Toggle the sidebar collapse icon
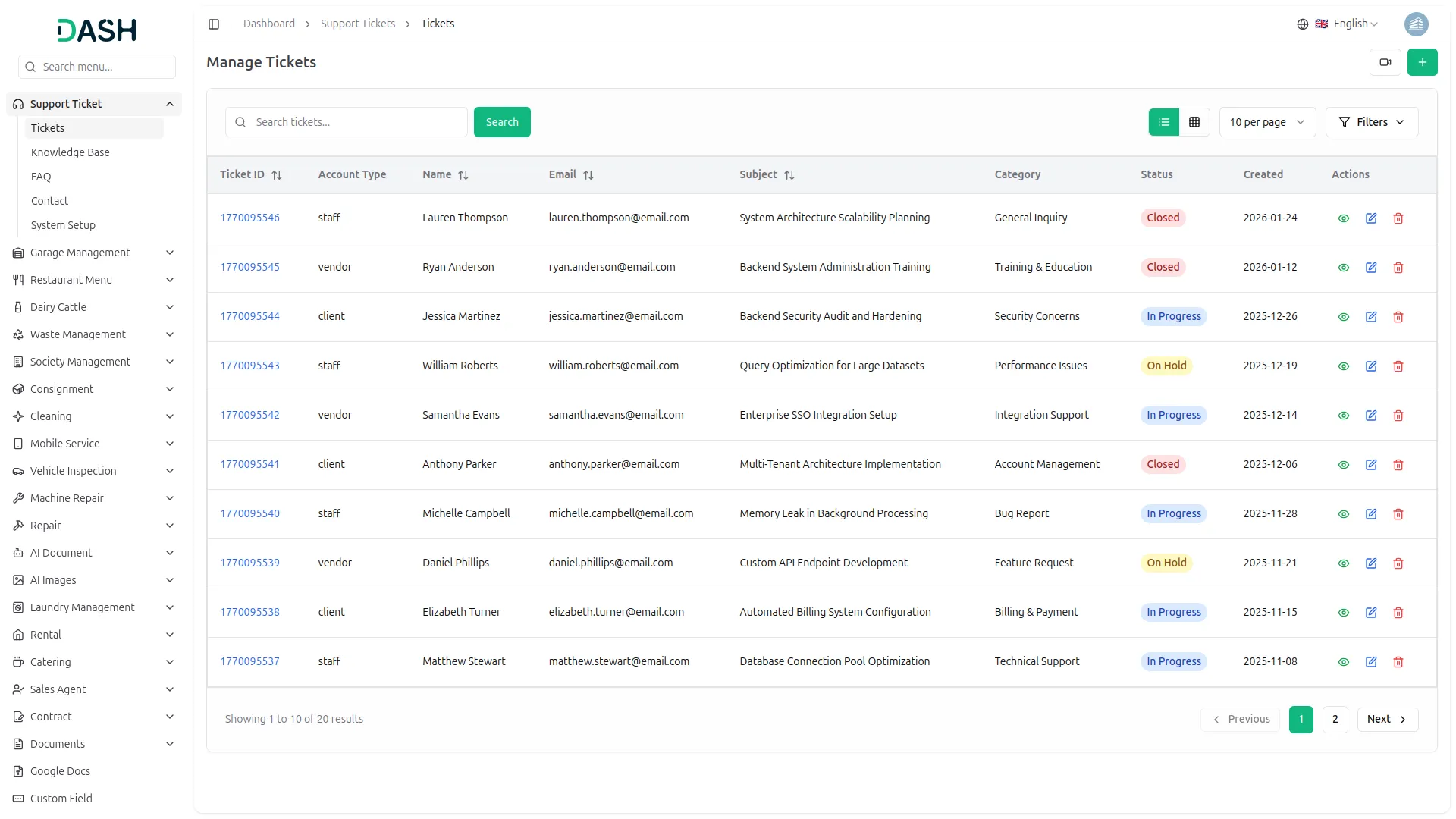 coord(214,24)
